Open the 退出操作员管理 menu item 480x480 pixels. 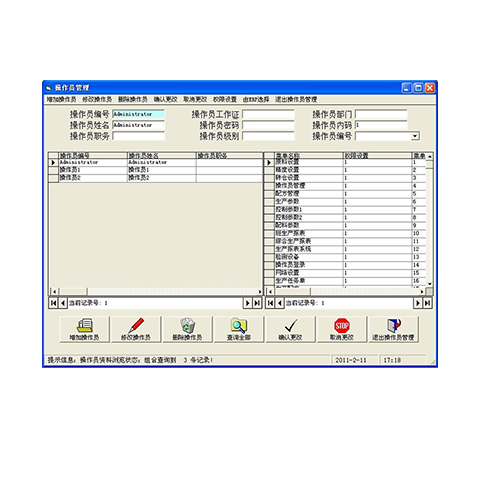pos(296,99)
